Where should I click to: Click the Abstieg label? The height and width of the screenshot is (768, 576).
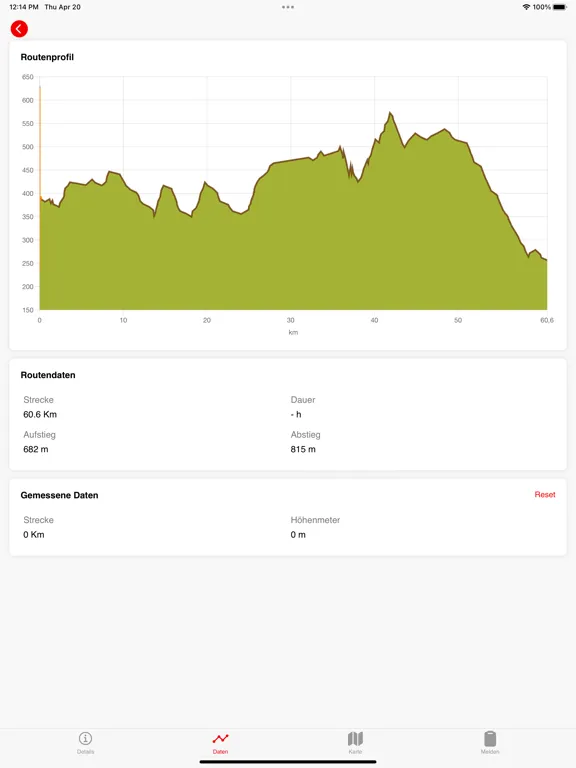coord(306,435)
